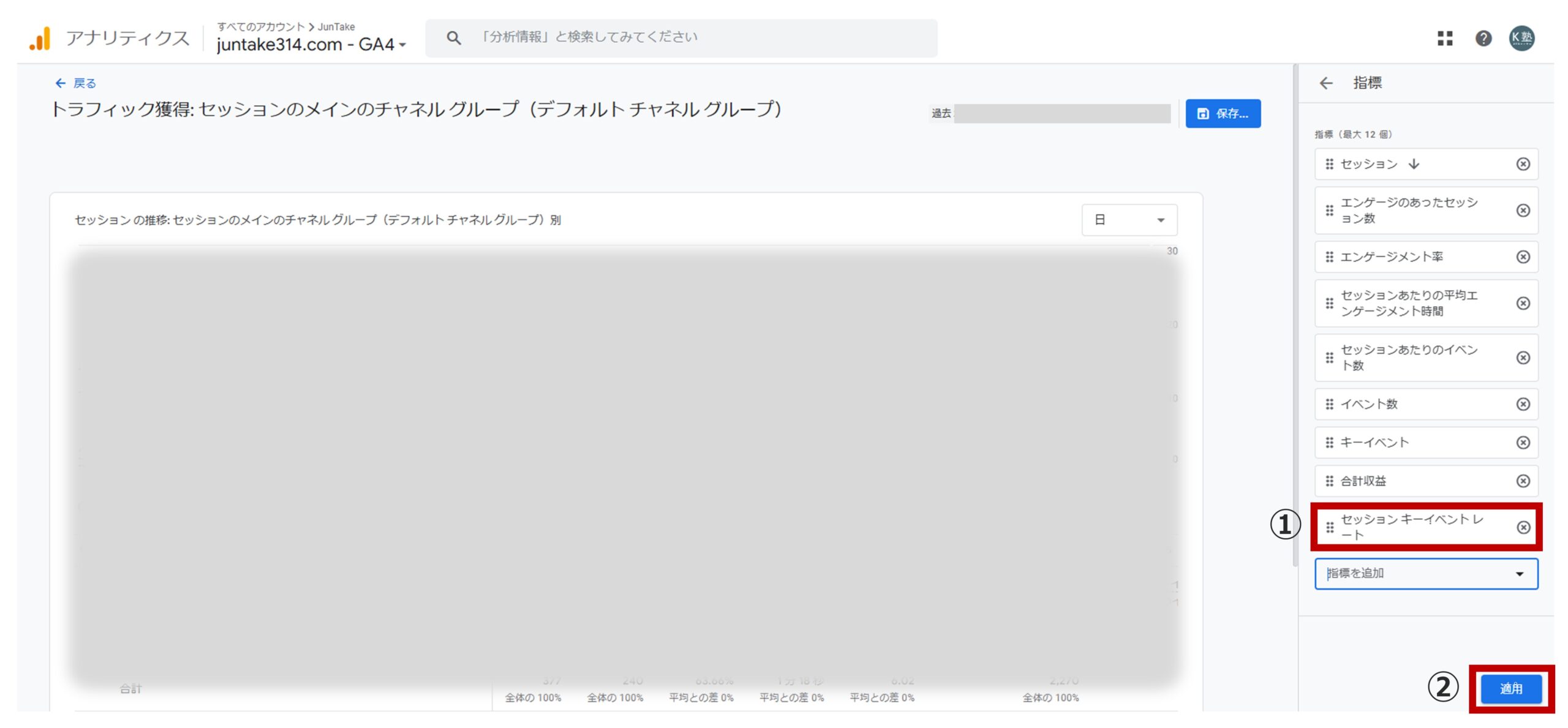Image resolution: width=1568 pixels, height=728 pixels.
Task: Remove the セッション metric via its X icon
Action: (1523, 164)
